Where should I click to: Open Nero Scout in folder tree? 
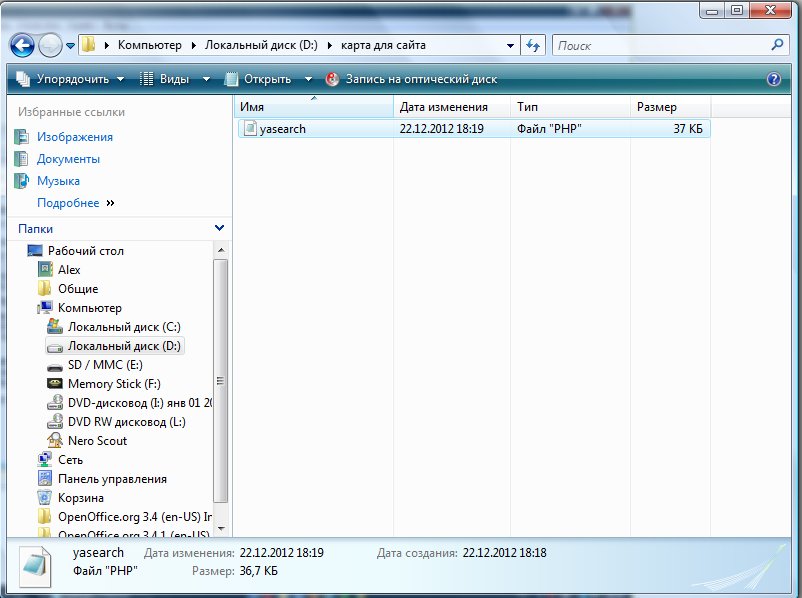click(x=97, y=441)
